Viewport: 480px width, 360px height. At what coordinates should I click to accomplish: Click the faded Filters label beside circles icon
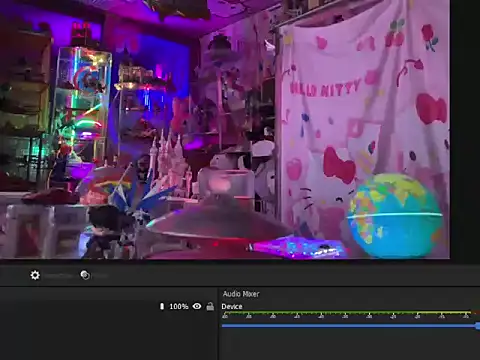pos(100,276)
